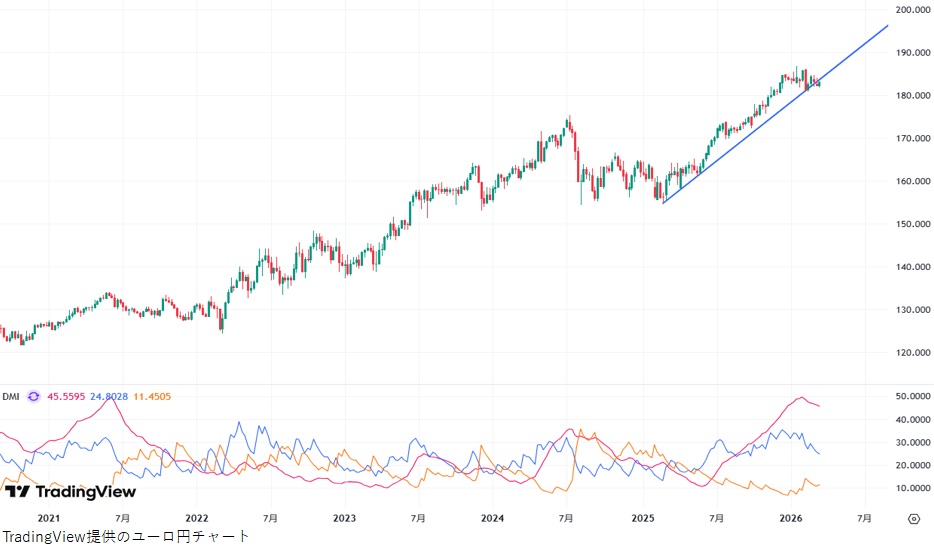Click the purple DMI refresh icon

pos(33,396)
